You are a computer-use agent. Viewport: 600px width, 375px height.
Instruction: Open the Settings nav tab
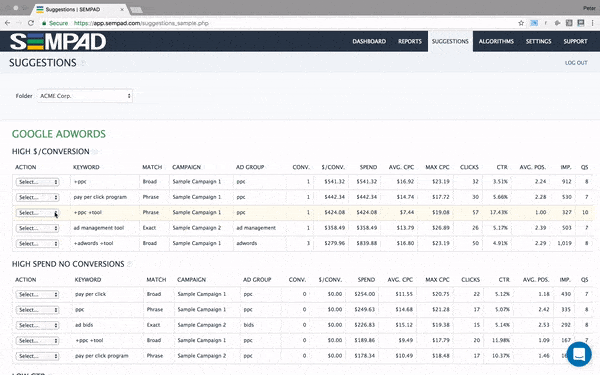coord(538,41)
